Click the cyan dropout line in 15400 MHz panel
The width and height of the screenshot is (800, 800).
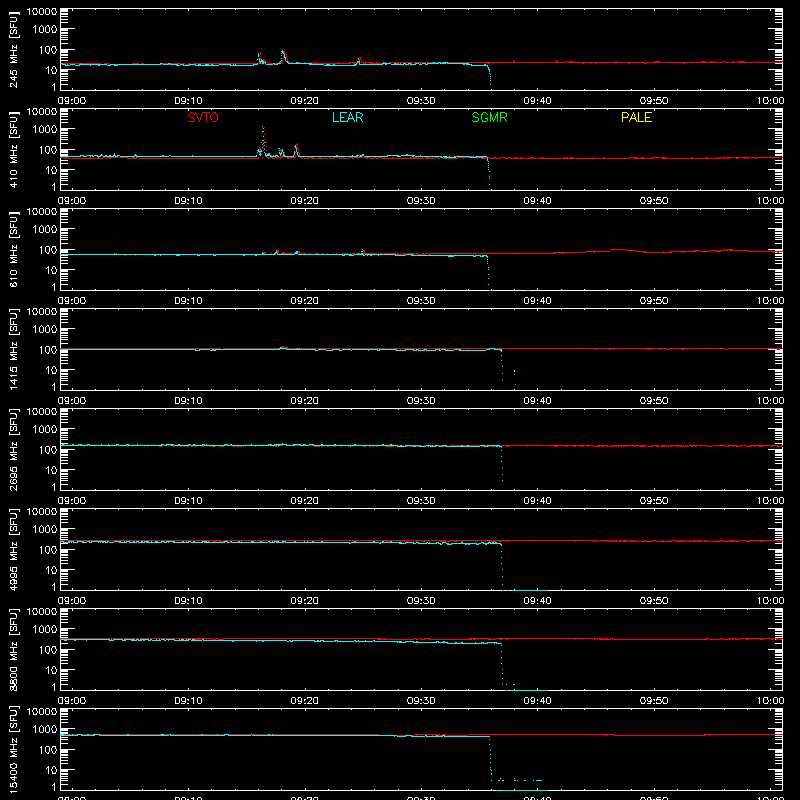click(x=490, y=758)
